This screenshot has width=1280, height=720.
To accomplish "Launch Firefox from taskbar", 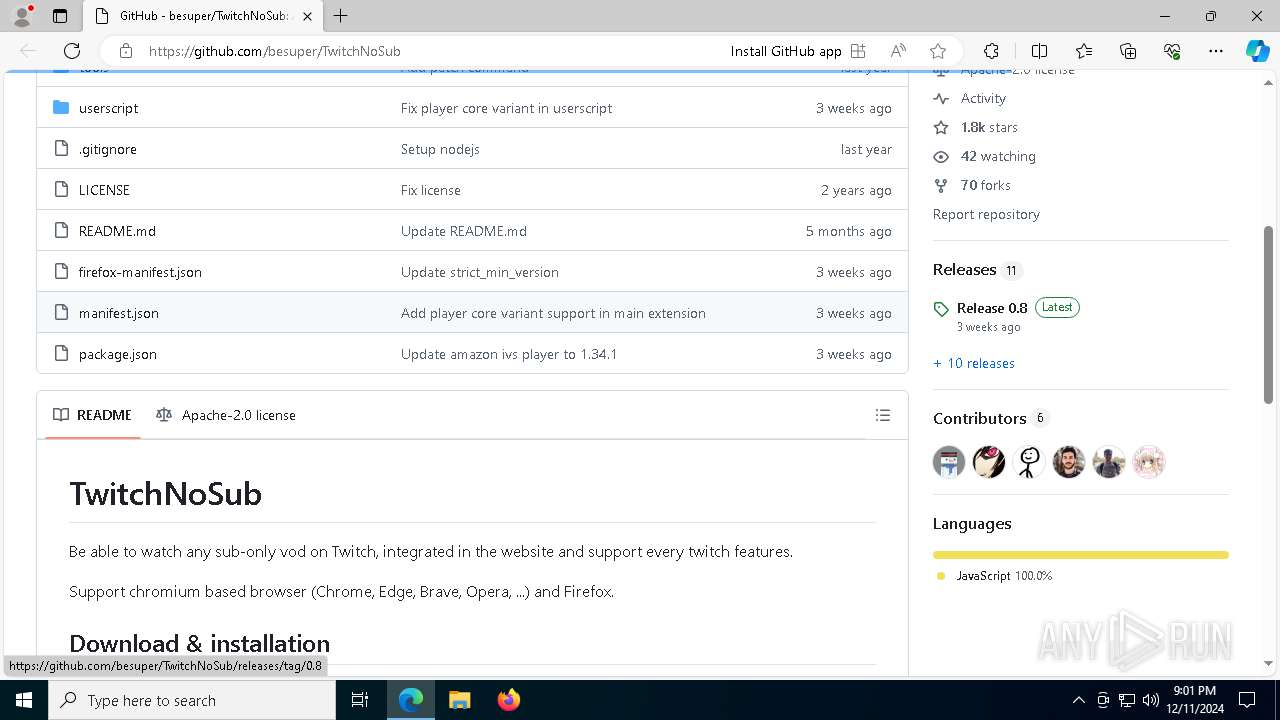I will [x=509, y=700].
